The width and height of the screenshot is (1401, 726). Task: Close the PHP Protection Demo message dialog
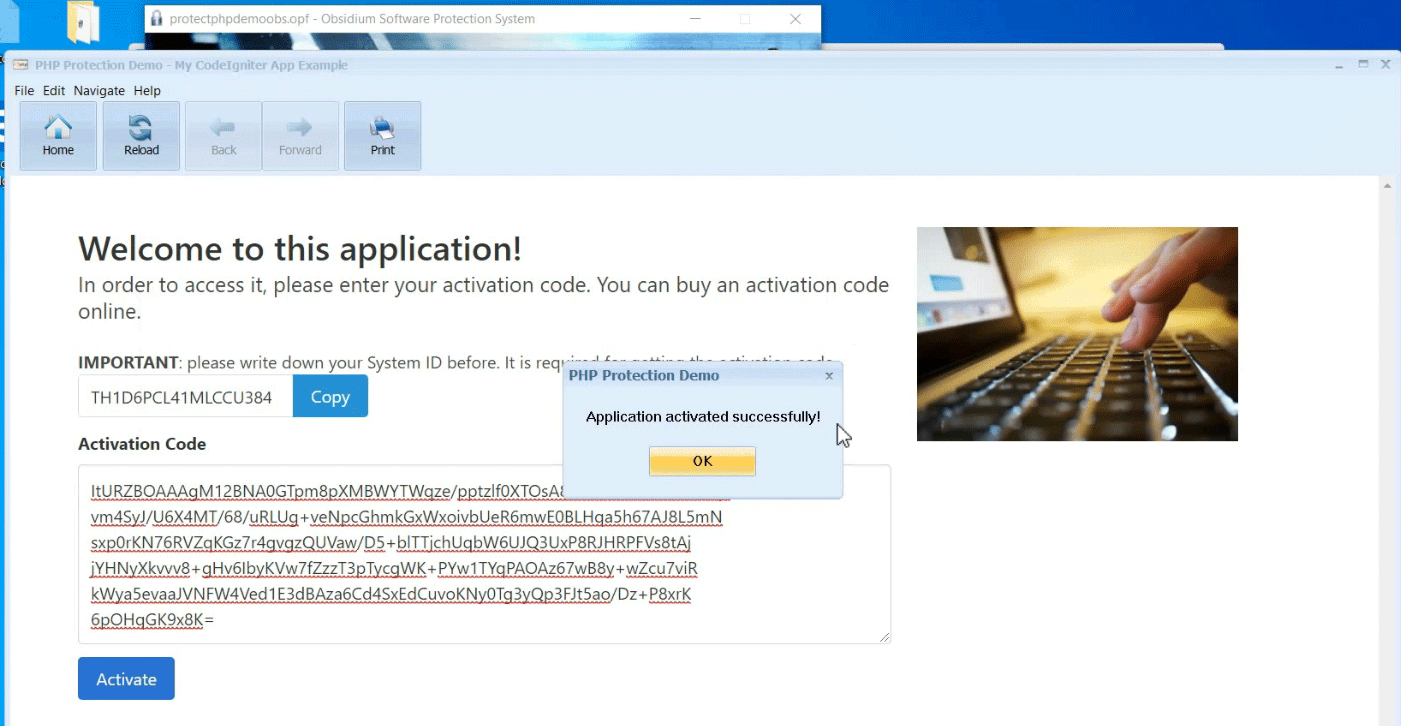coord(829,376)
